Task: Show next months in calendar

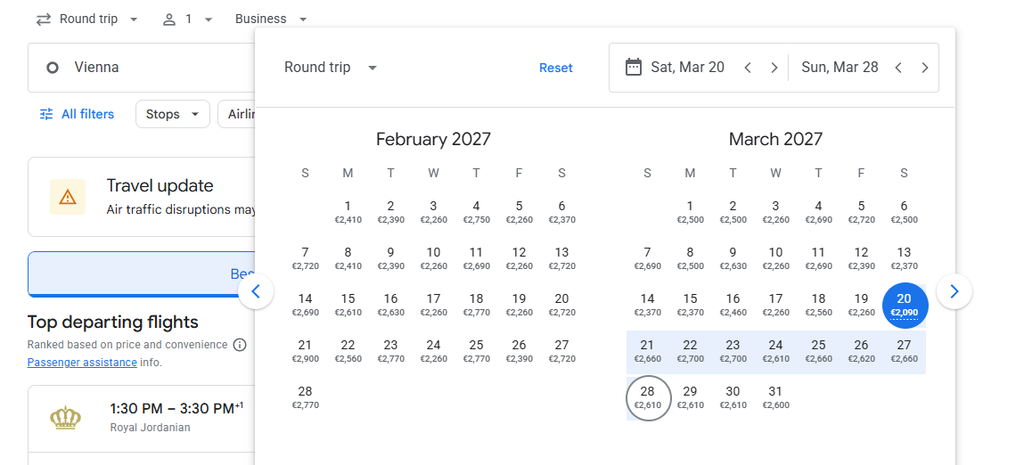Action: (954, 291)
